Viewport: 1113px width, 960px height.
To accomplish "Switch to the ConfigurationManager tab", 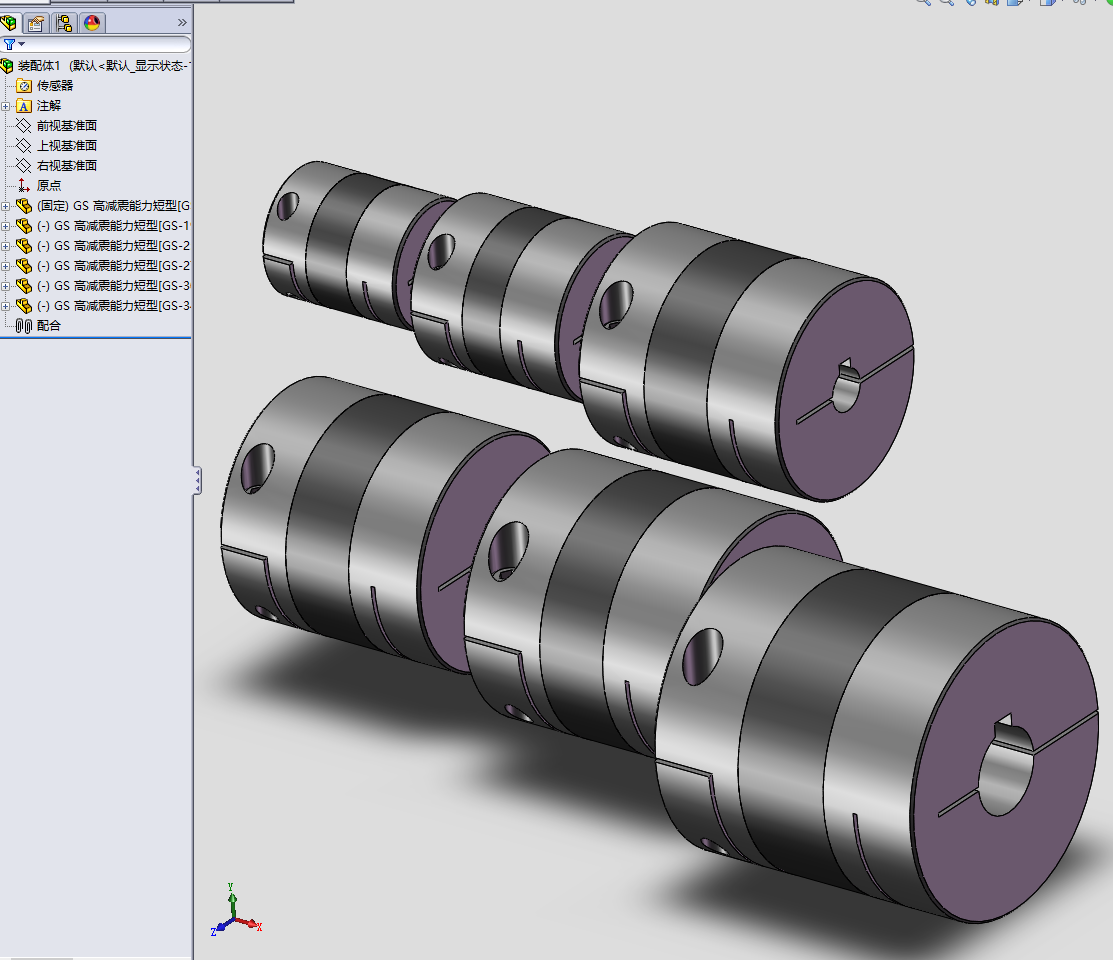I will tap(64, 23).
